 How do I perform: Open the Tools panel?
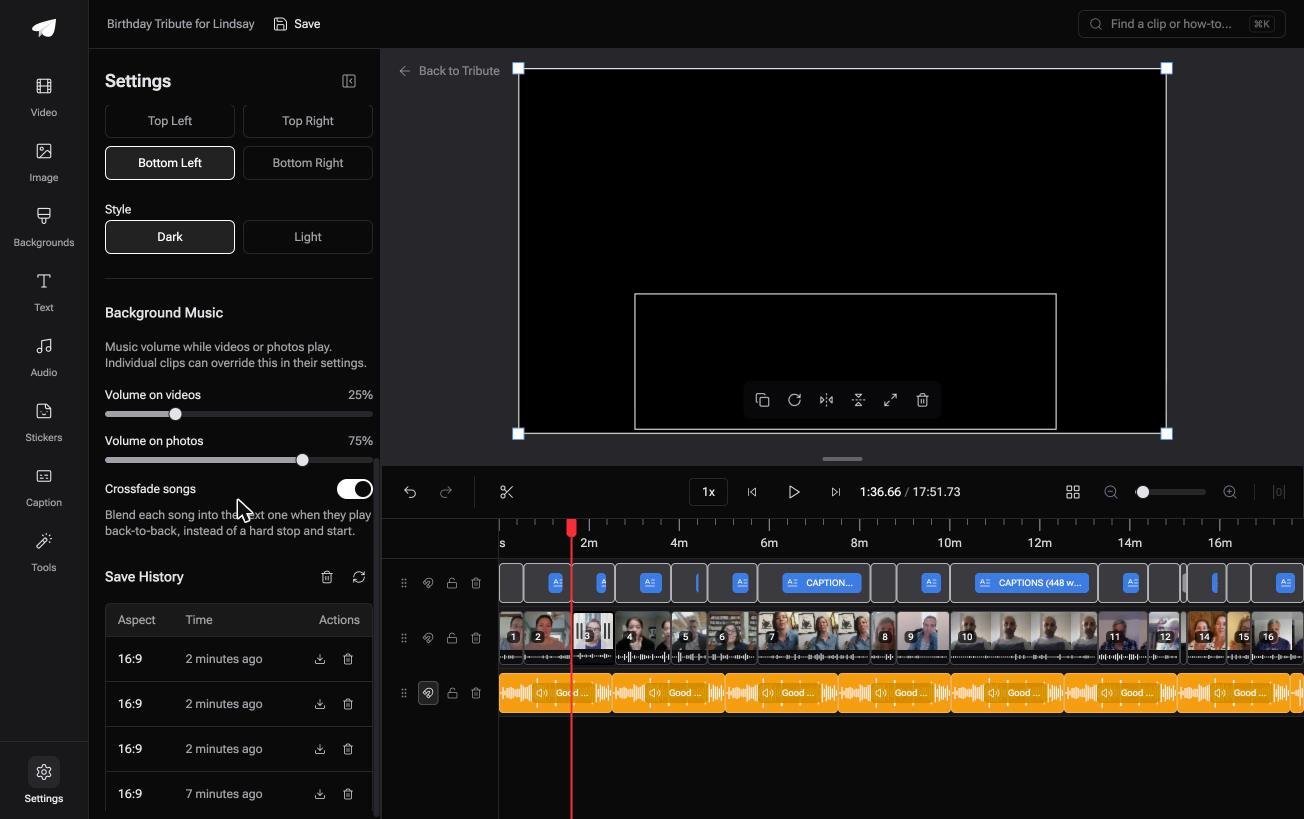pos(44,553)
